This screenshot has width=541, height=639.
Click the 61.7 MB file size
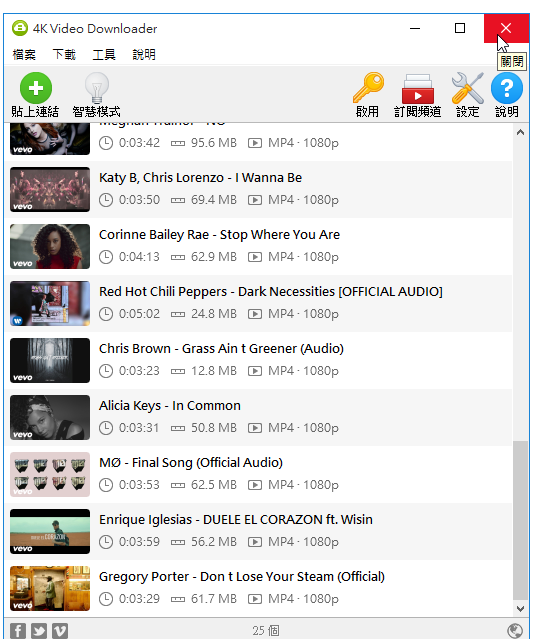click(214, 599)
